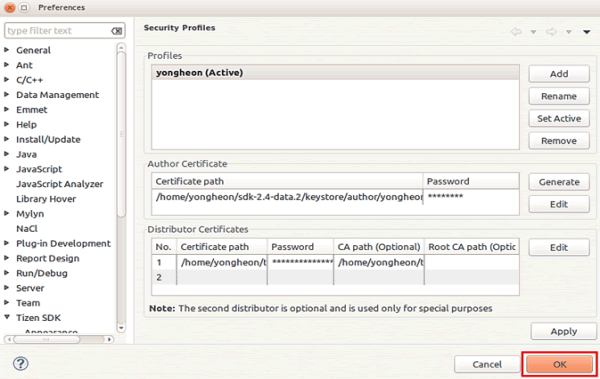Expand the Mylyn tree node
Screen dimensions: 600x379
[x=7, y=213]
